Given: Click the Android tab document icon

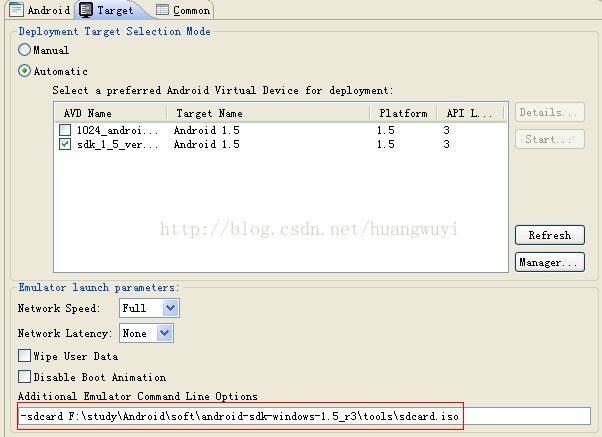Looking at the screenshot, I should click(x=16, y=9).
